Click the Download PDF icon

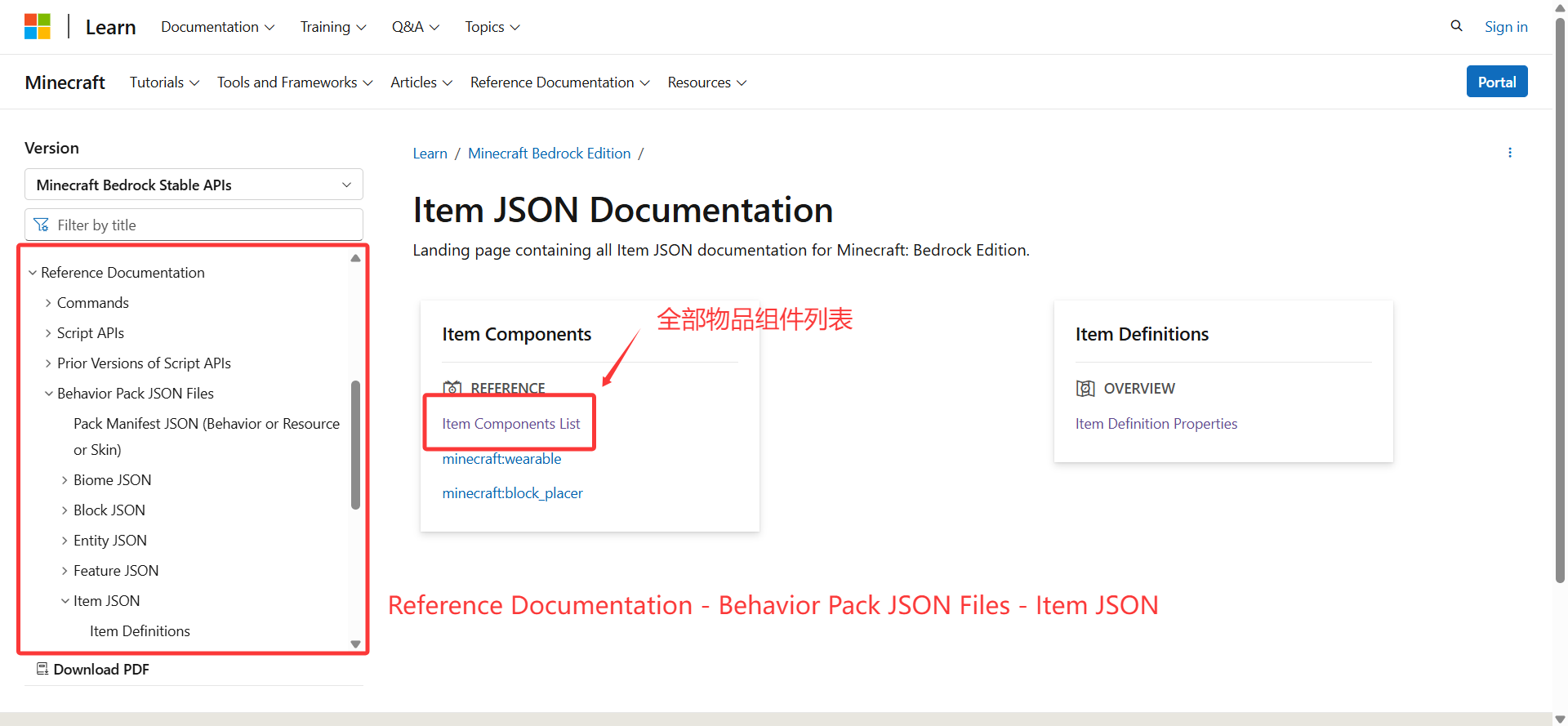click(42, 669)
